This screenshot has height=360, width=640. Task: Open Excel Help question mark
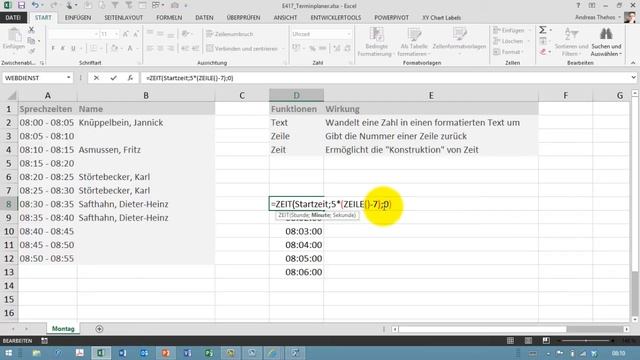coord(578,5)
